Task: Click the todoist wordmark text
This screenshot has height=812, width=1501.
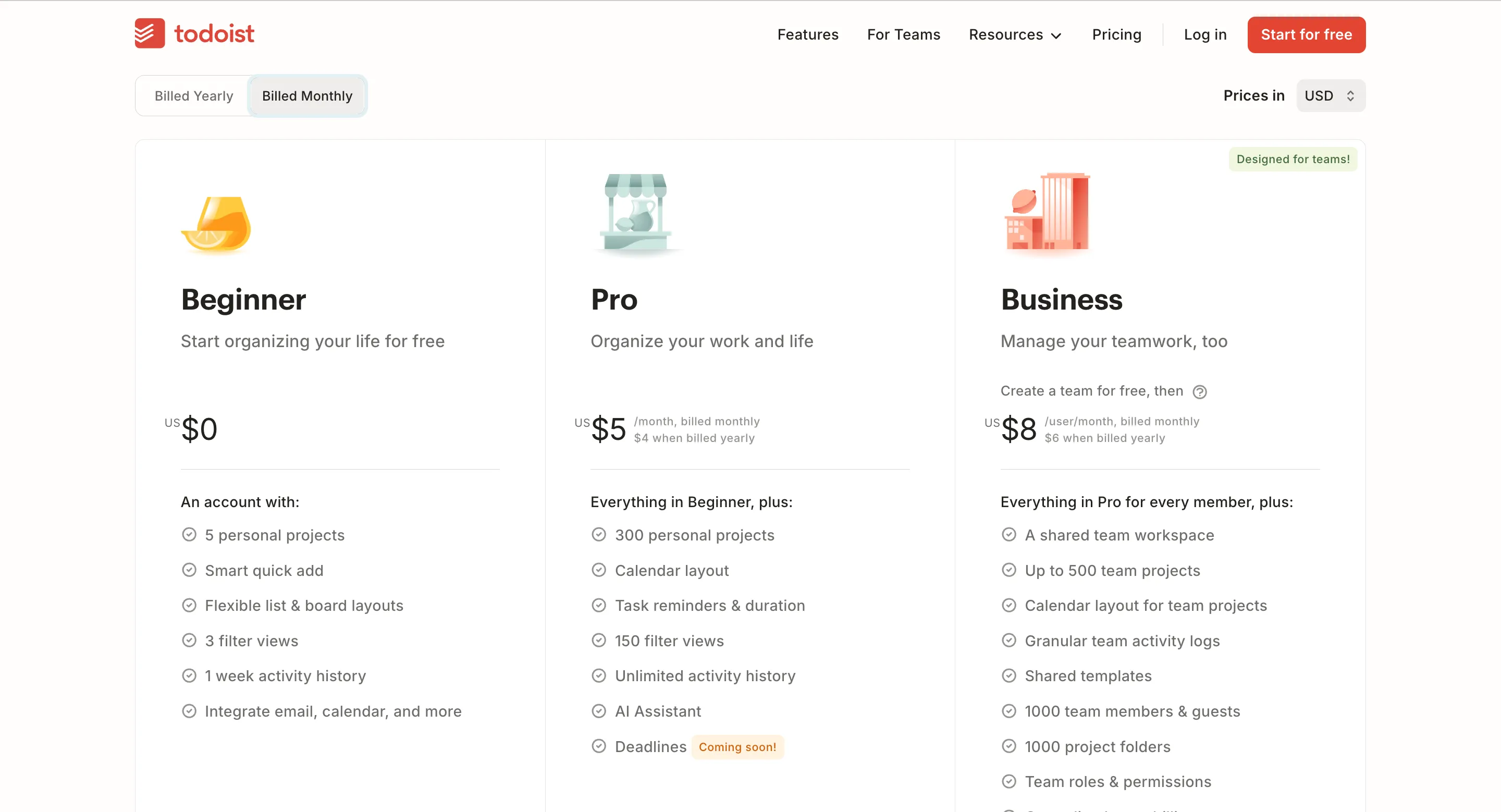Action: click(214, 34)
